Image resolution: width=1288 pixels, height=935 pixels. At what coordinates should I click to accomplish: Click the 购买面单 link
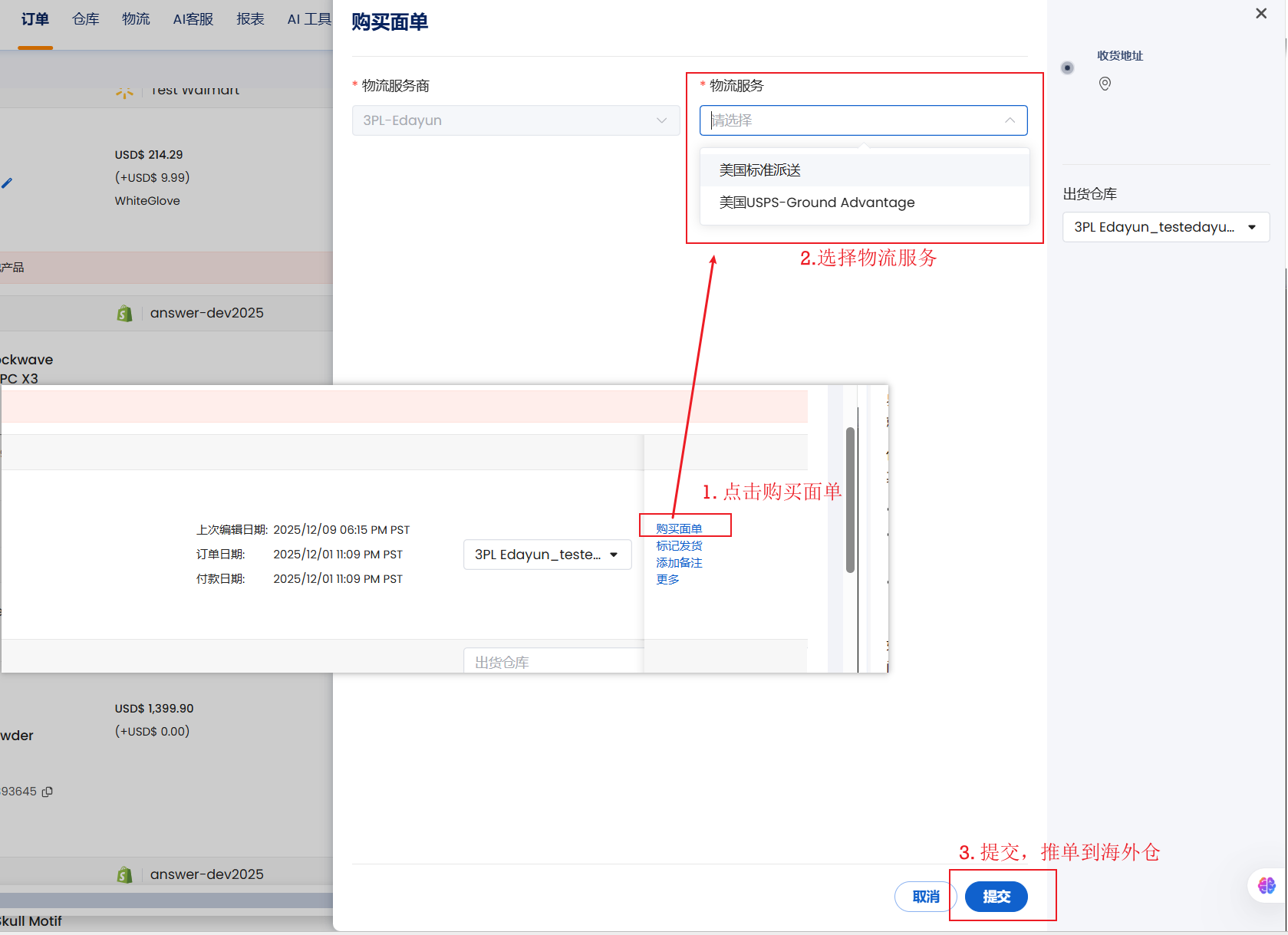point(679,528)
